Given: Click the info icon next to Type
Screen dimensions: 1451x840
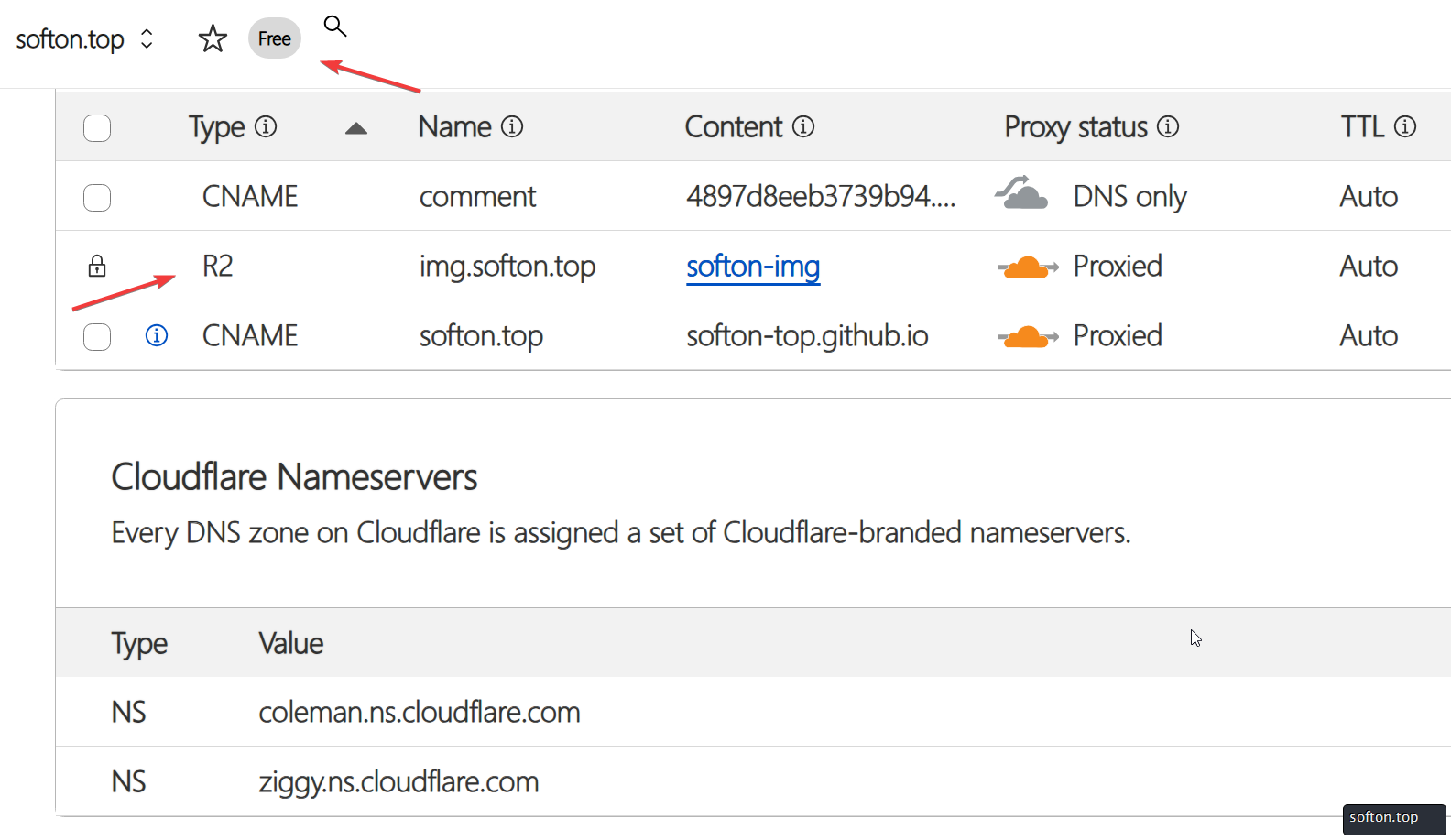Looking at the screenshot, I should click(x=266, y=126).
